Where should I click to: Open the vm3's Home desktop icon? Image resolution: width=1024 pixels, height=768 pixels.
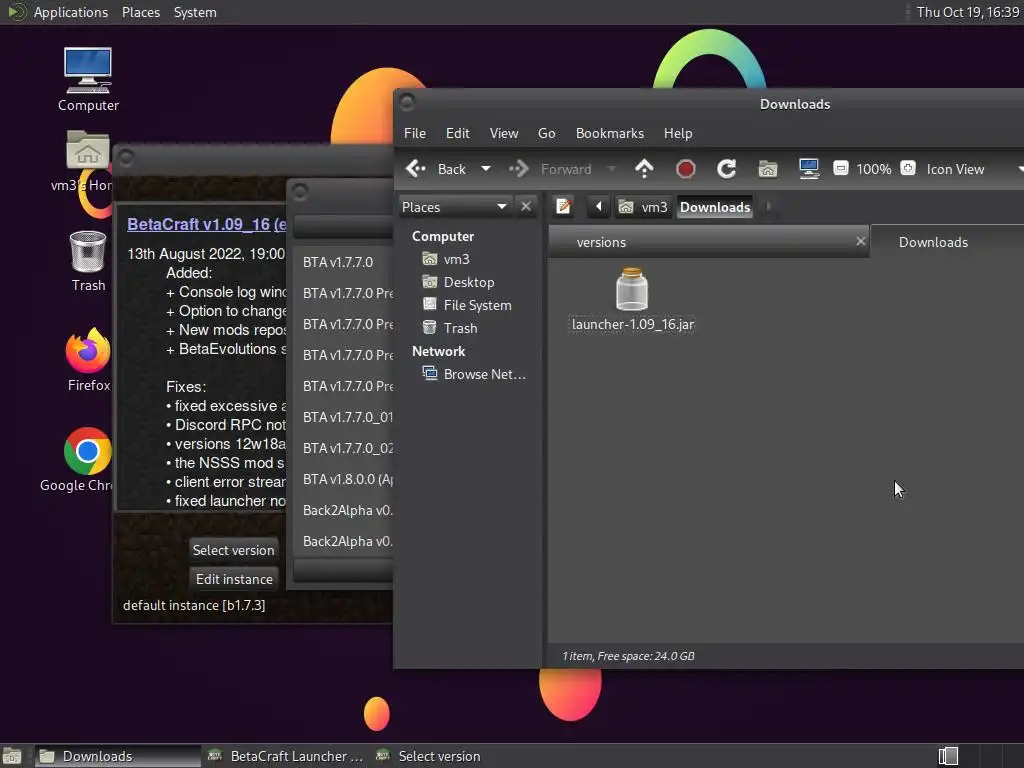[88, 161]
